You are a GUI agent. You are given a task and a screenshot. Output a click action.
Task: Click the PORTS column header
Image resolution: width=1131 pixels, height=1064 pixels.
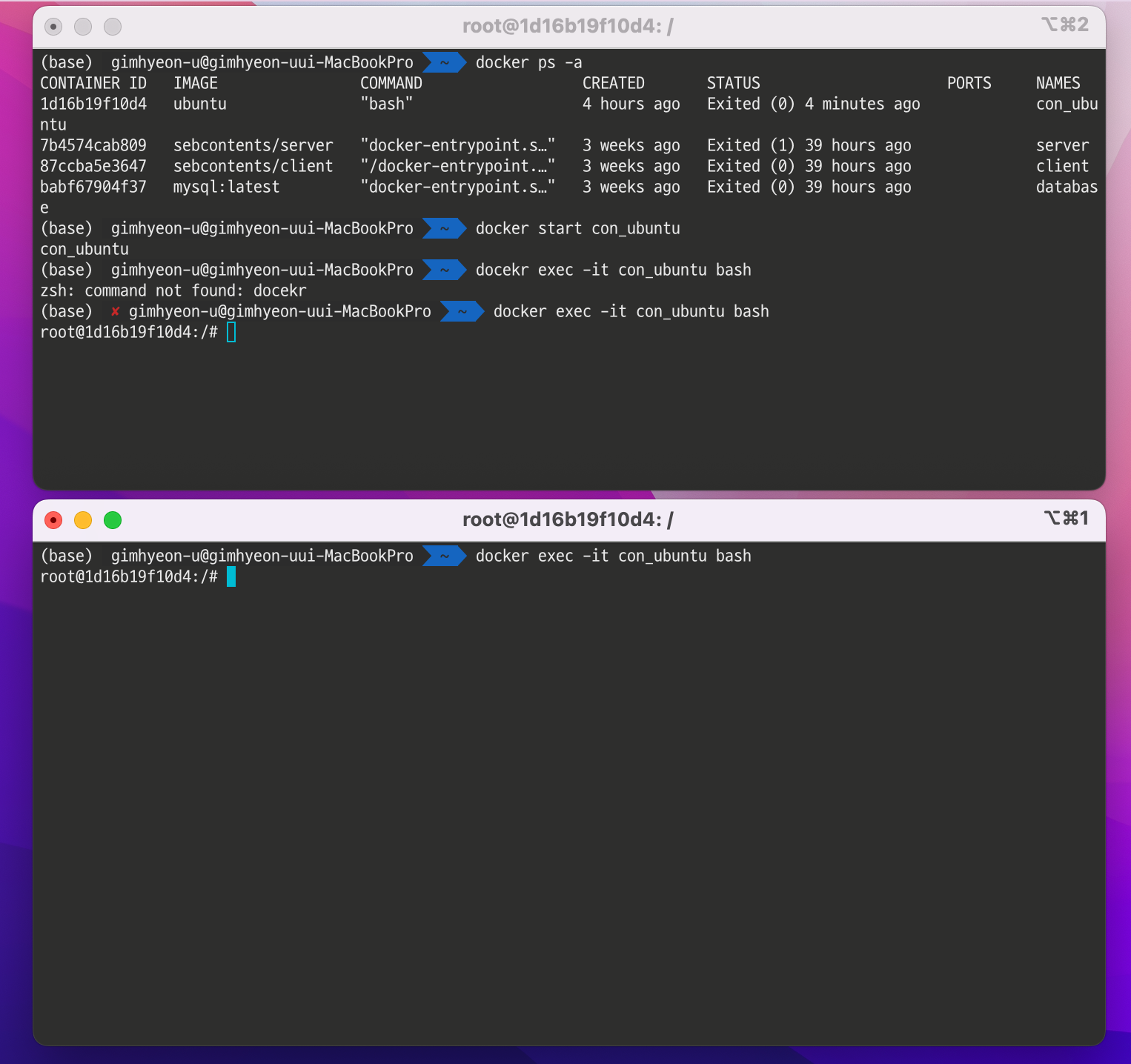[969, 83]
